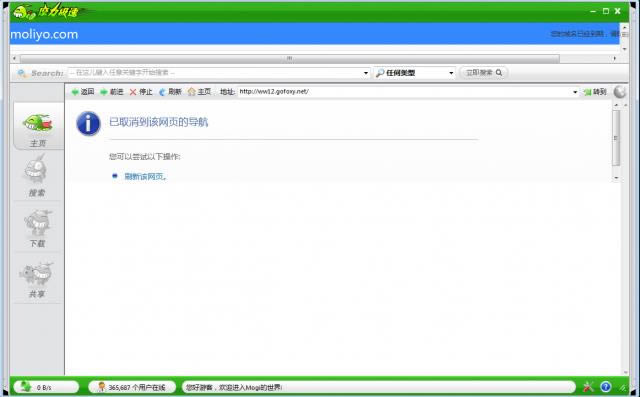The image size is (640, 397).
Task: Click the 刷新该网页 refresh page link
Action: coord(145,177)
